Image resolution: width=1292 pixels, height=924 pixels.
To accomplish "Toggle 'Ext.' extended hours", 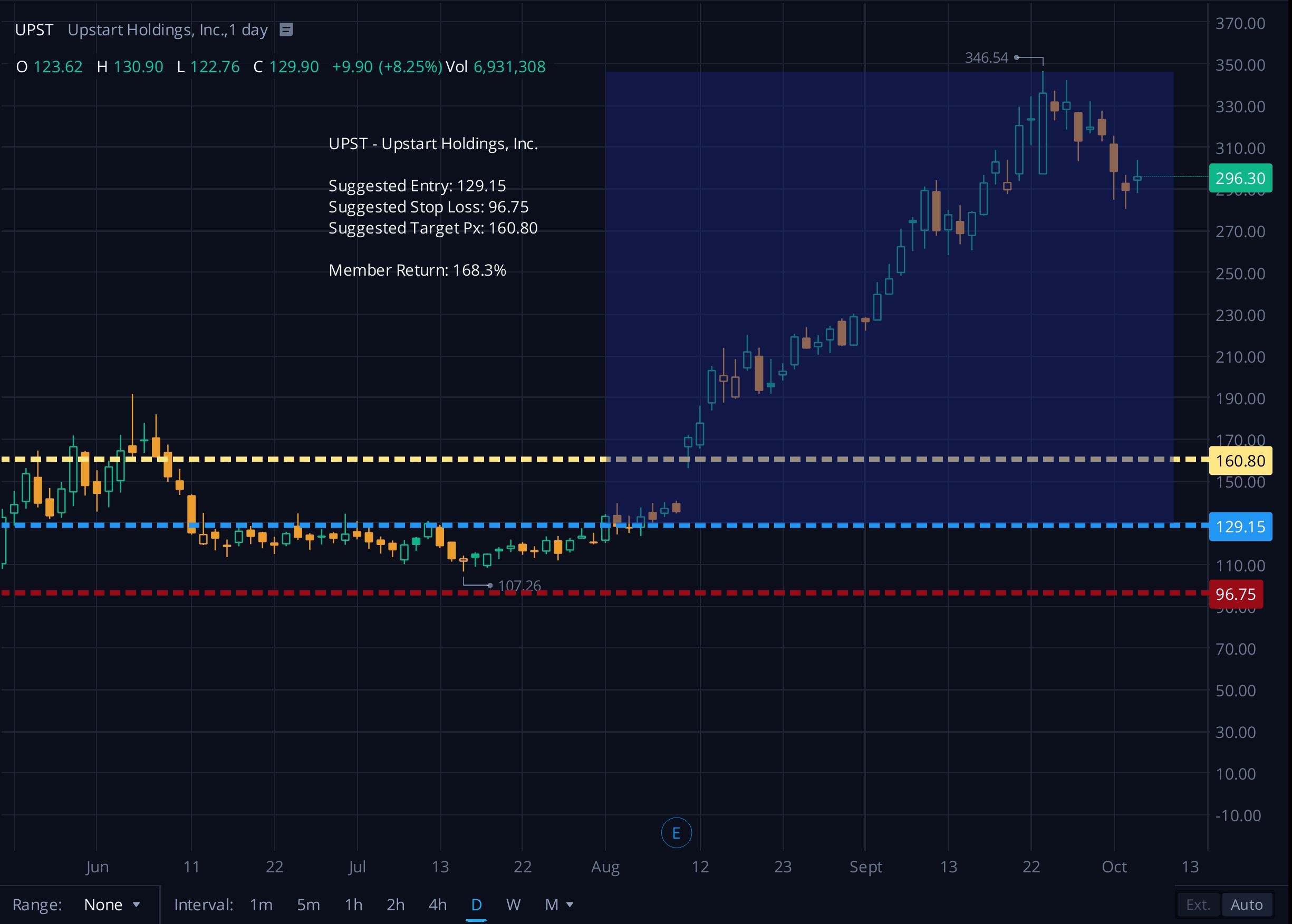I will point(1198,904).
